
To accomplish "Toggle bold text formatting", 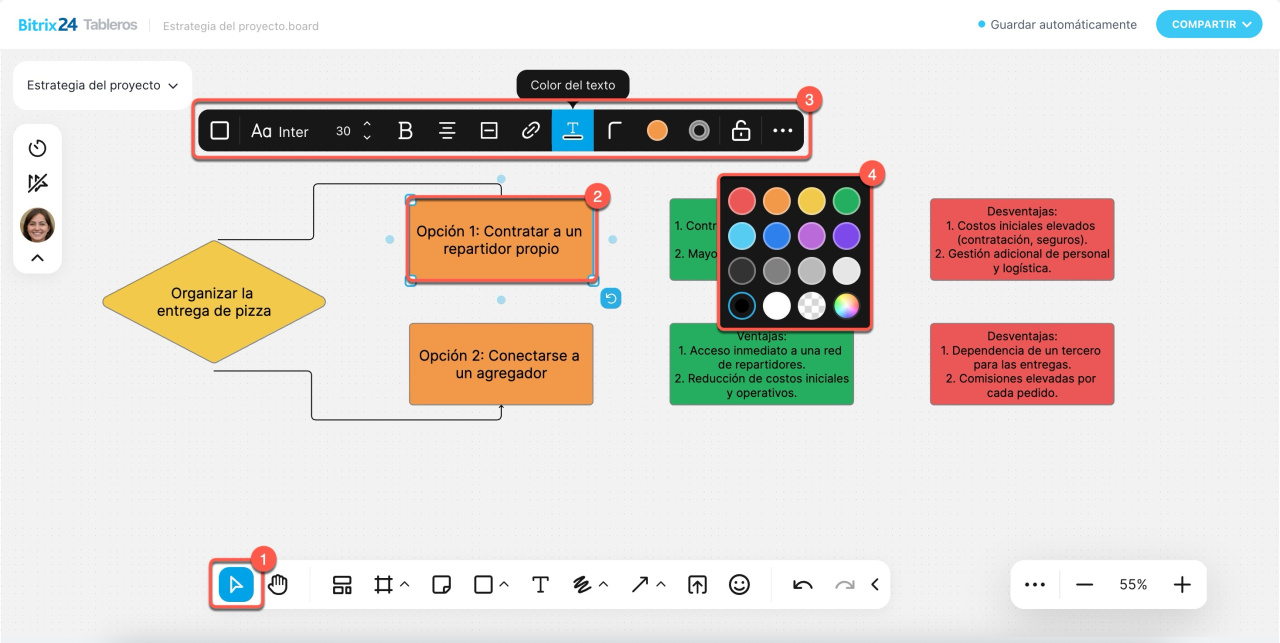I will (x=405, y=131).
